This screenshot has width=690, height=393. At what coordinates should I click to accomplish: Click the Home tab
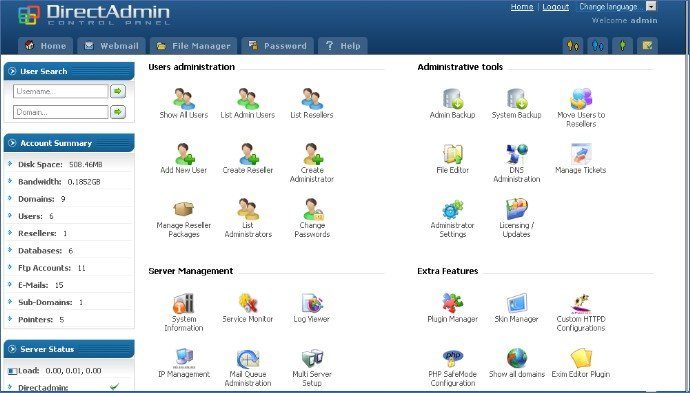[x=45, y=46]
